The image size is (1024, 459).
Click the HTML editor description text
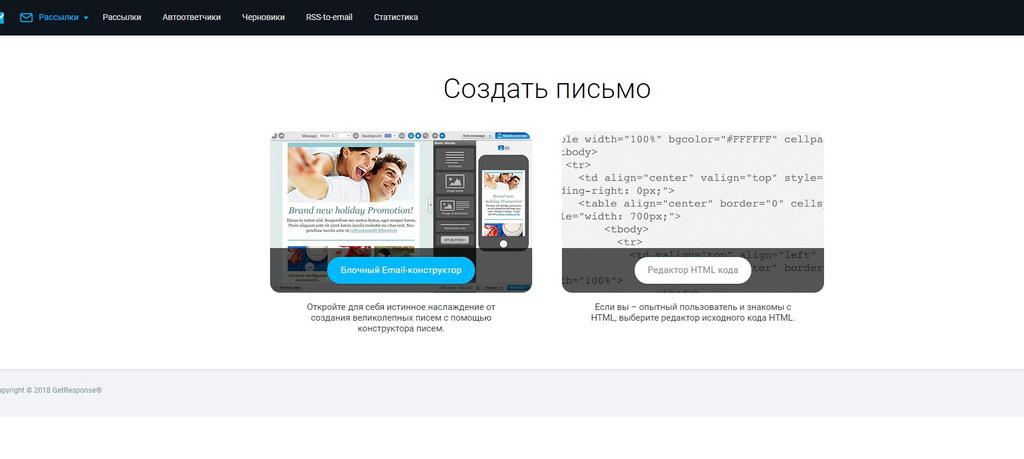[693, 312]
